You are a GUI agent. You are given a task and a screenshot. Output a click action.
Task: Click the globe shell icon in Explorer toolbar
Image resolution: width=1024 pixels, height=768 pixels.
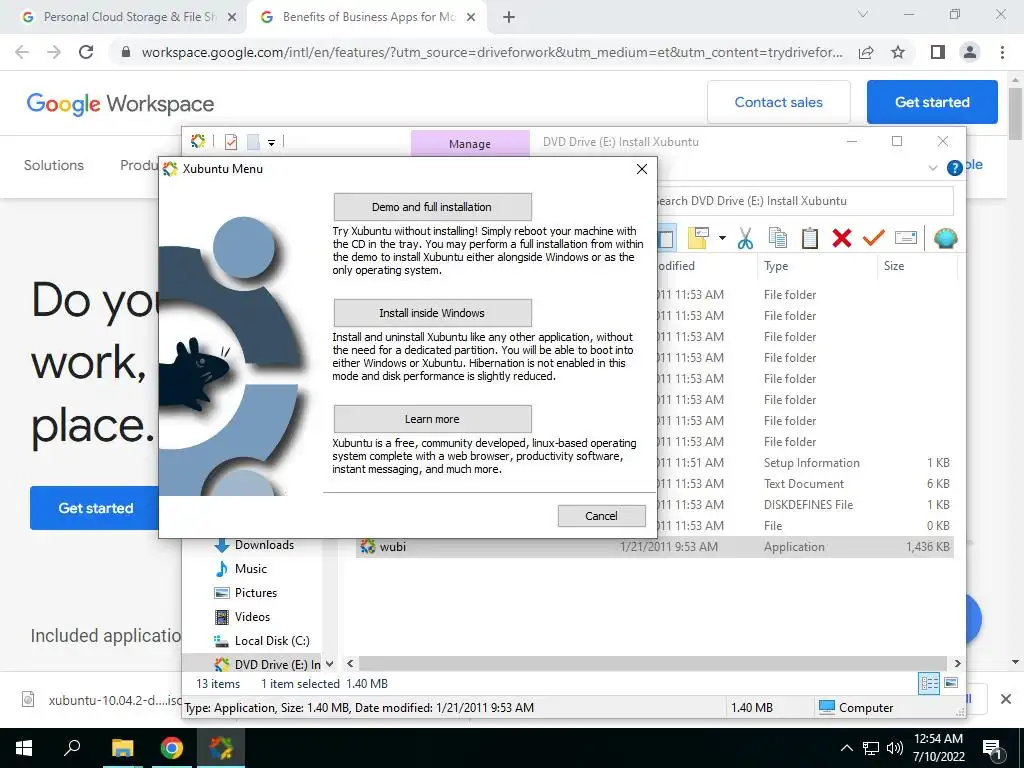pyautogui.click(x=945, y=238)
